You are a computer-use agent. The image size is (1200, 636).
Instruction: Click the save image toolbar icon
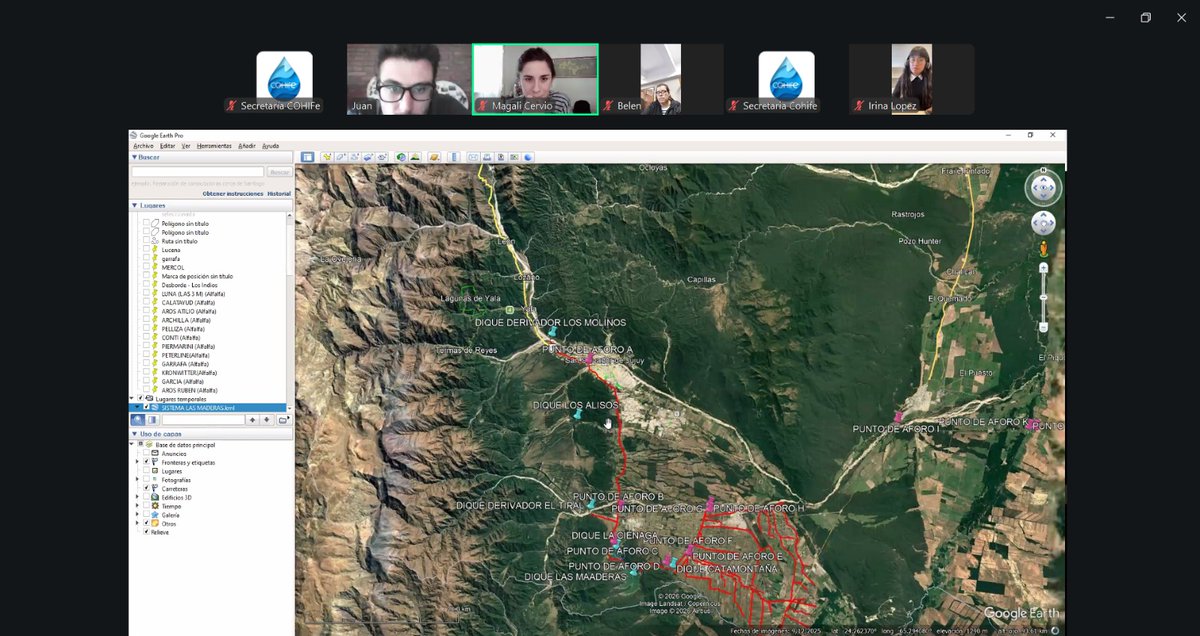501,157
